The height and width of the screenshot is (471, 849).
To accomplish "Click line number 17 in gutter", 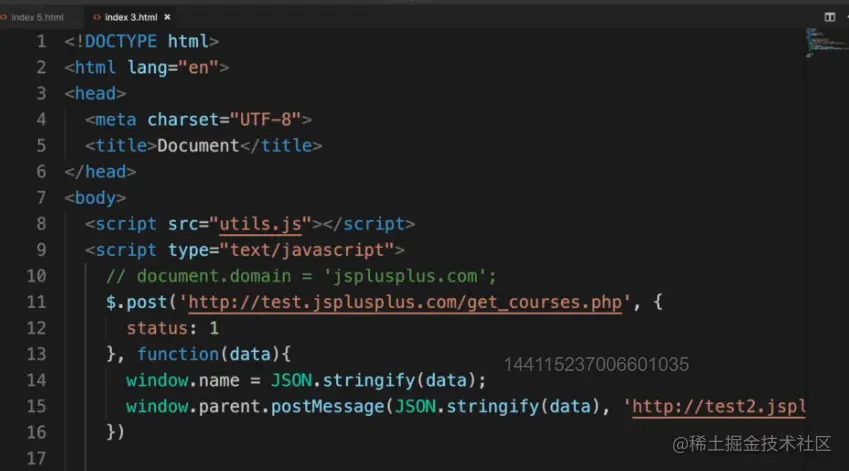I will [36, 459].
